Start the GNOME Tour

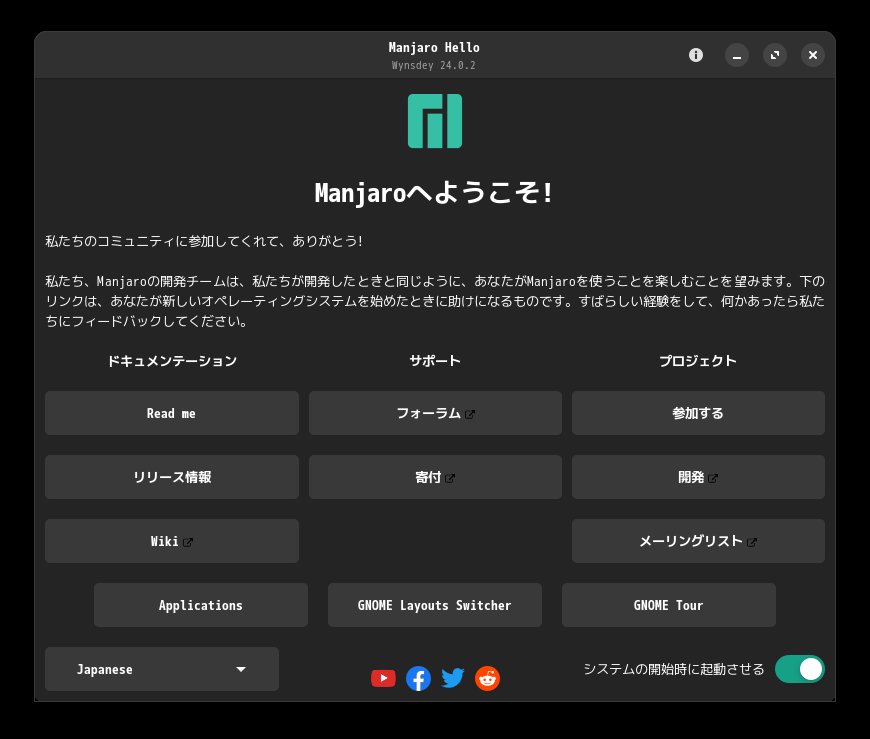(669, 605)
